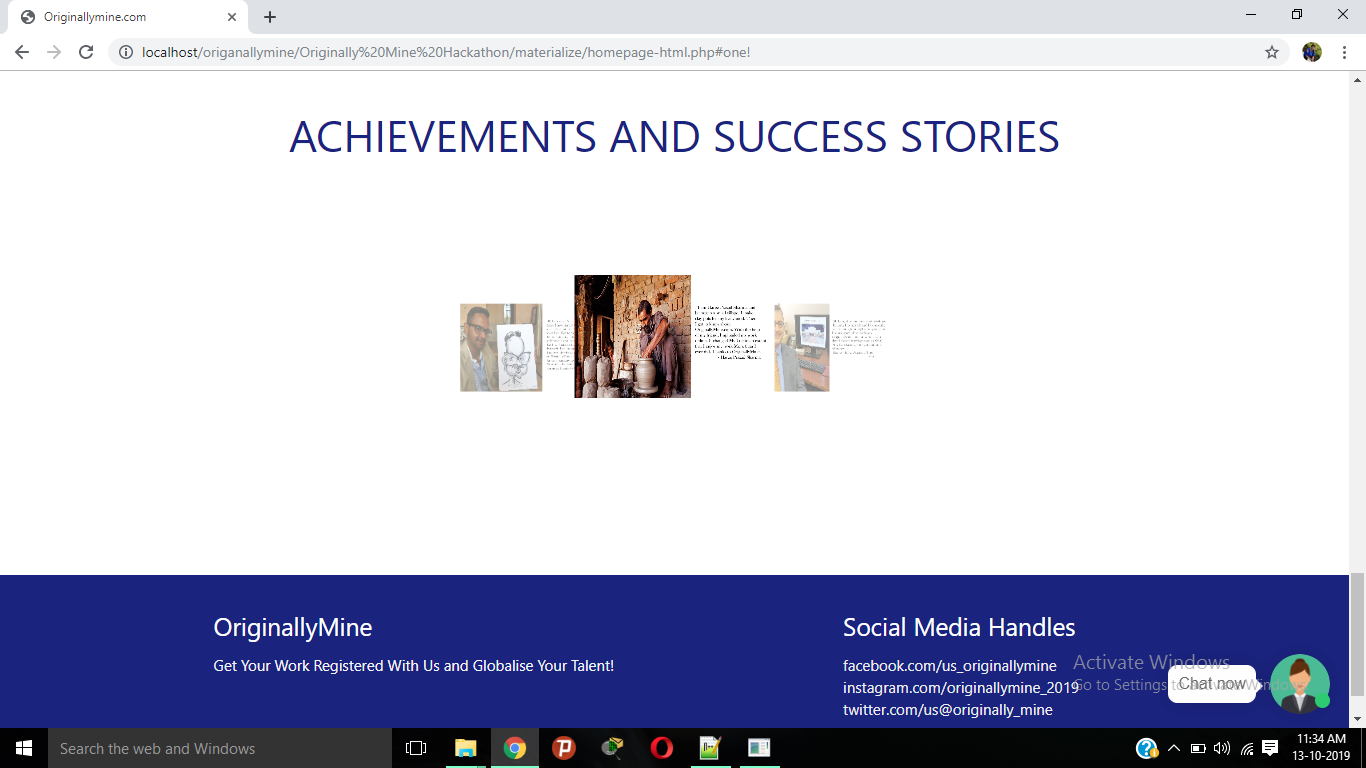Open the twitter.com/us@originally_mine link
The height and width of the screenshot is (768, 1366).
(x=948, y=710)
